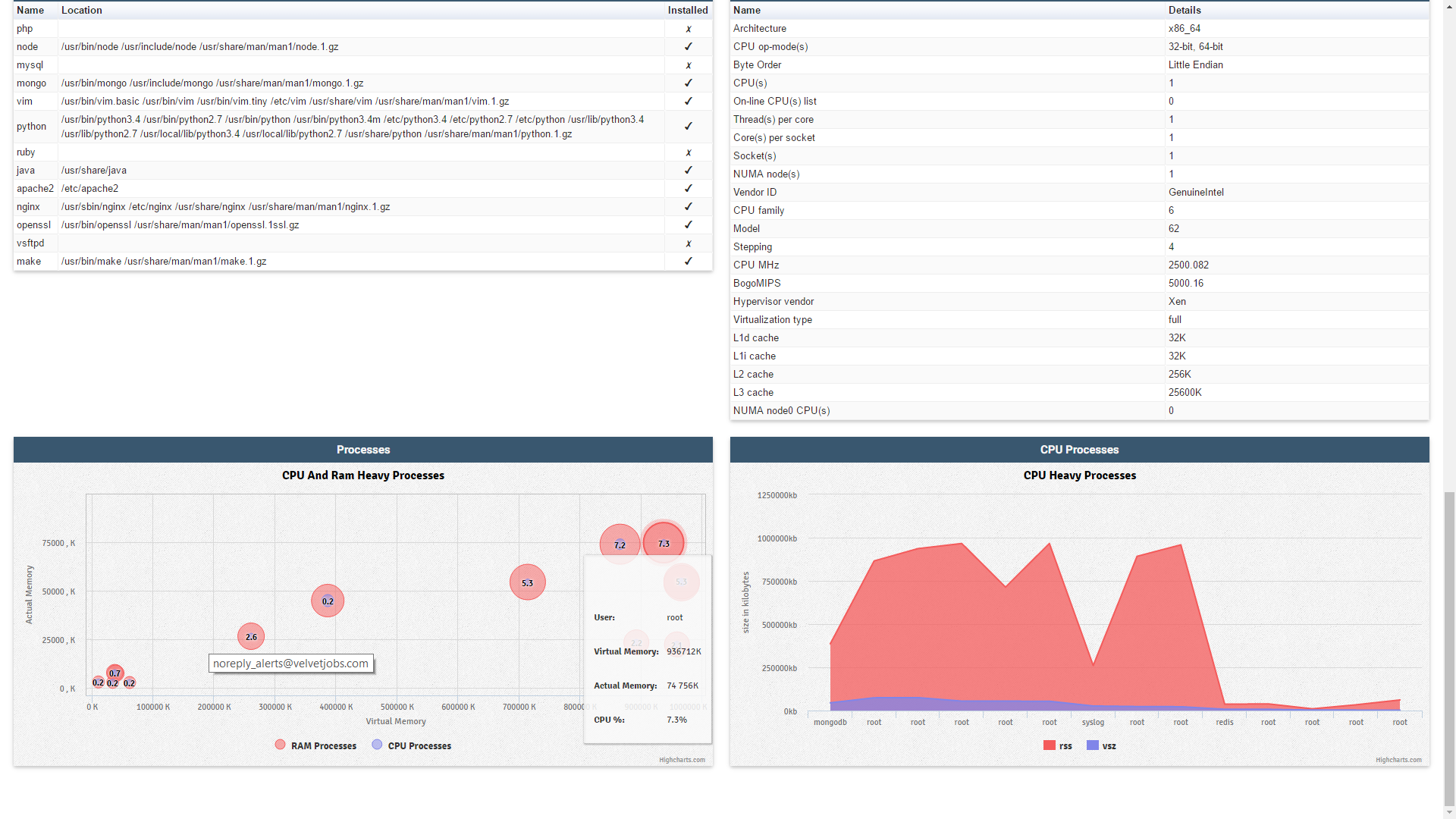The width and height of the screenshot is (1456, 819).
Task: Click the CPU Processes panel header
Action: (1079, 450)
